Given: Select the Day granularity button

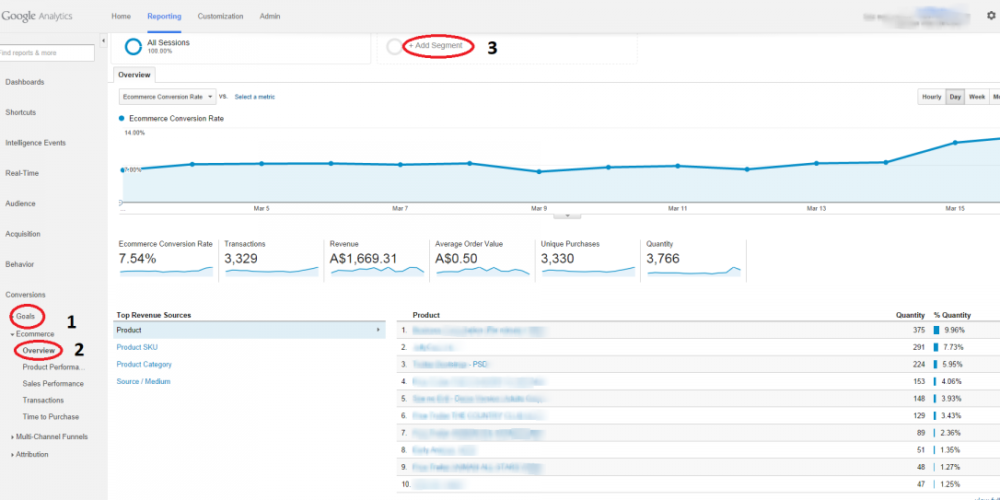Looking at the screenshot, I should tap(955, 97).
